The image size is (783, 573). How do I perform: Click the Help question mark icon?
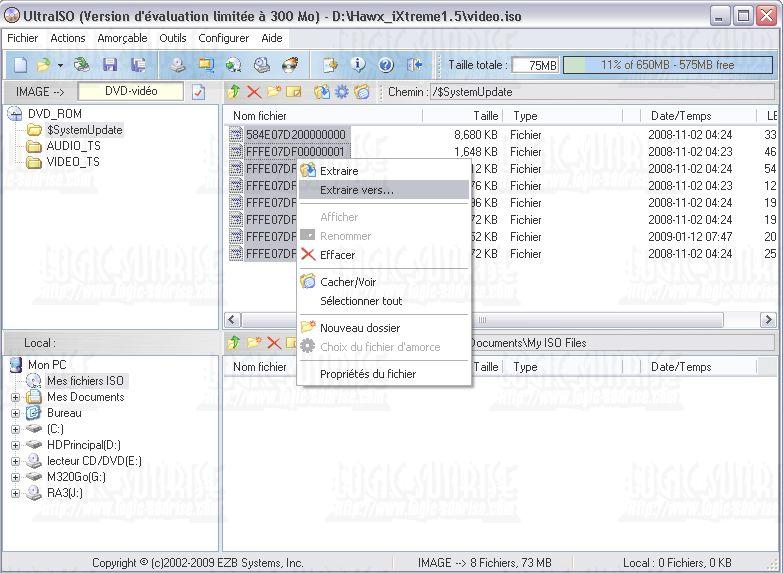click(386, 65)
